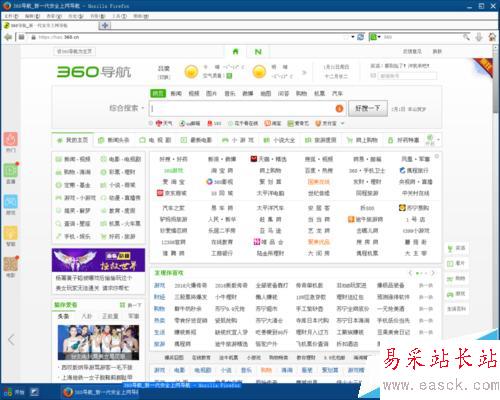The width and height of the screenshot is (500, 400).
Task: Open the Firefox search engine dropdown
Action: coord(375,37)
